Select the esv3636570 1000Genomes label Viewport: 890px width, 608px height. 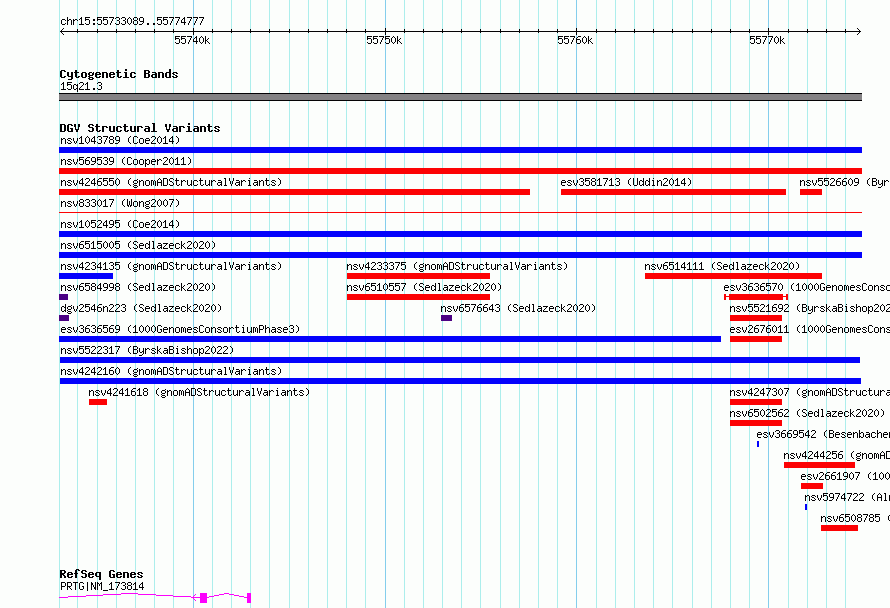pyautogui.click(x=807, y=287)
